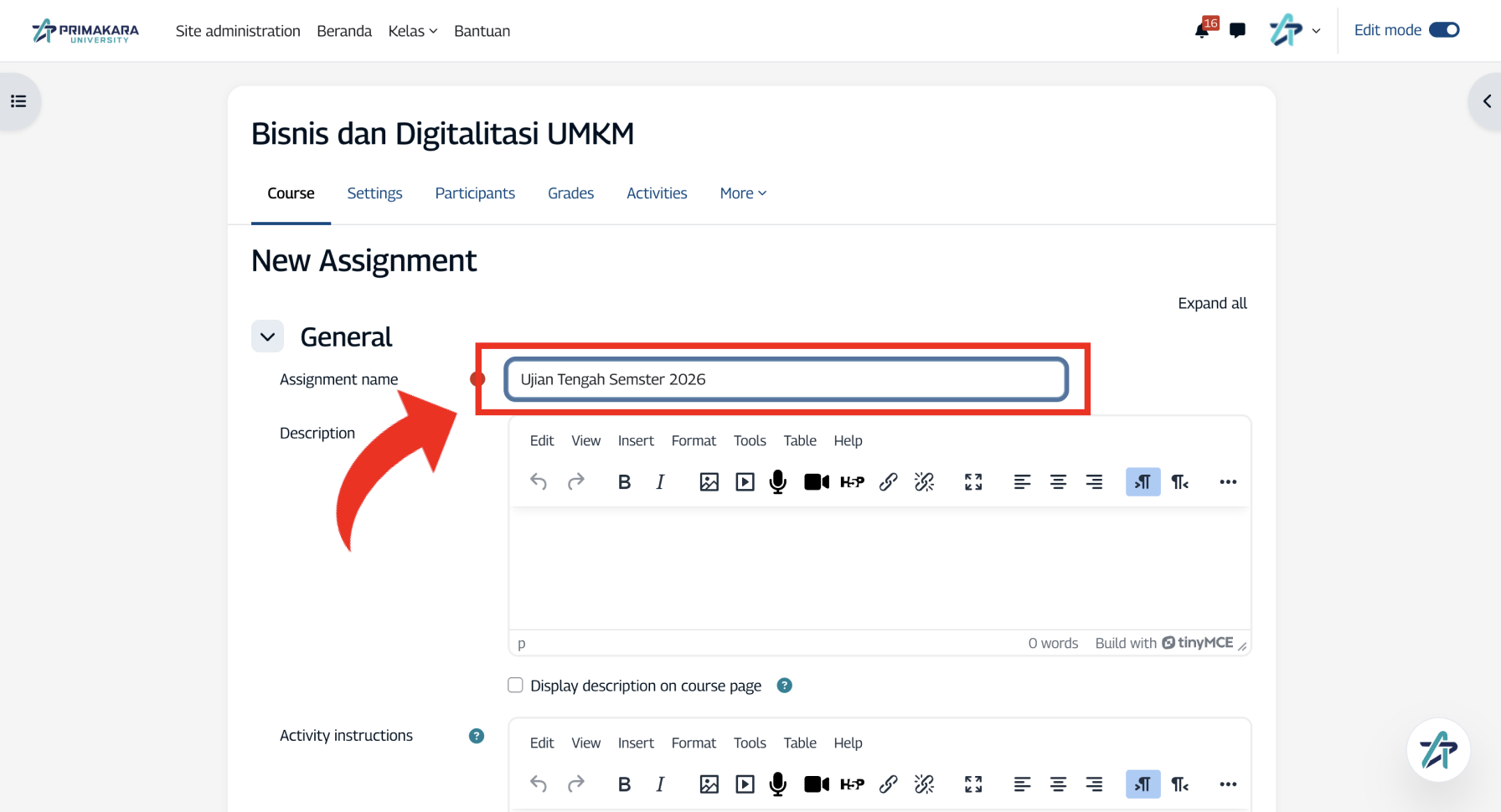Open help for Activity instructions
The width and height of the screenshot is (1501, 812).
pos(477,736)
